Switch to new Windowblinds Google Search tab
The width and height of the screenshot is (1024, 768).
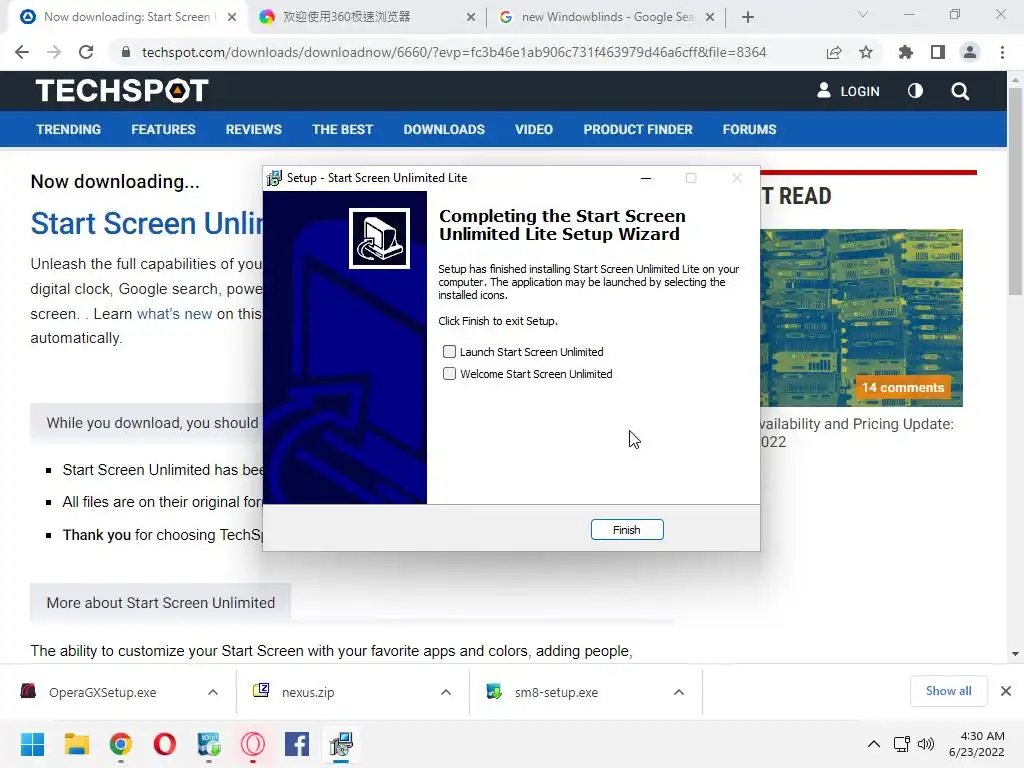[607, 17]
